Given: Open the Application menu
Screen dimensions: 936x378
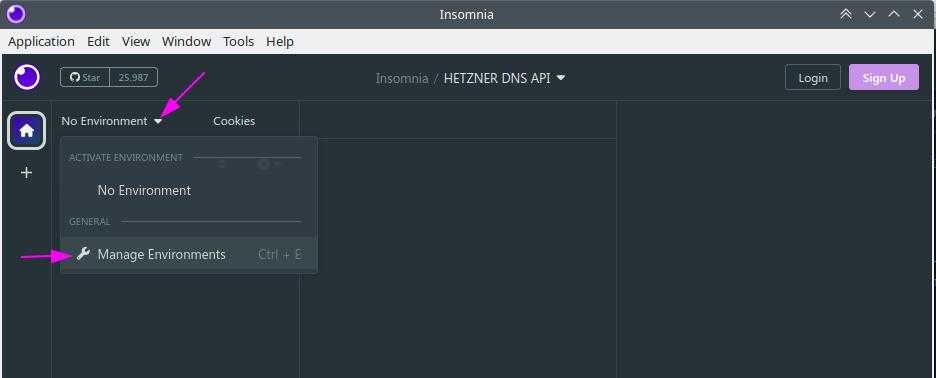Looking at the screenshot, I should pyautogui.click(x=41, y=41).
